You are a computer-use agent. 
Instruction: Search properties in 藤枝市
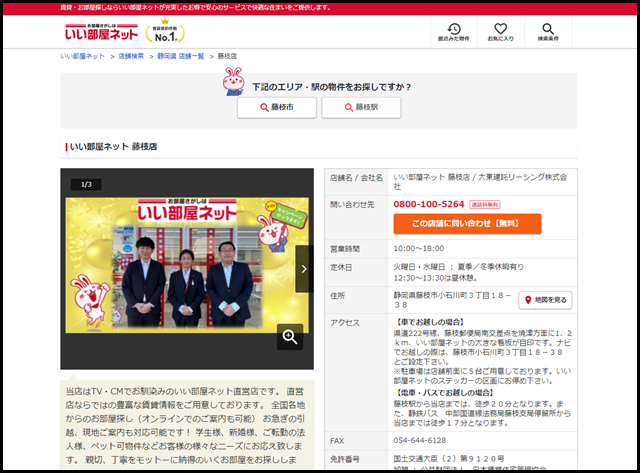[x=277, y=107]
